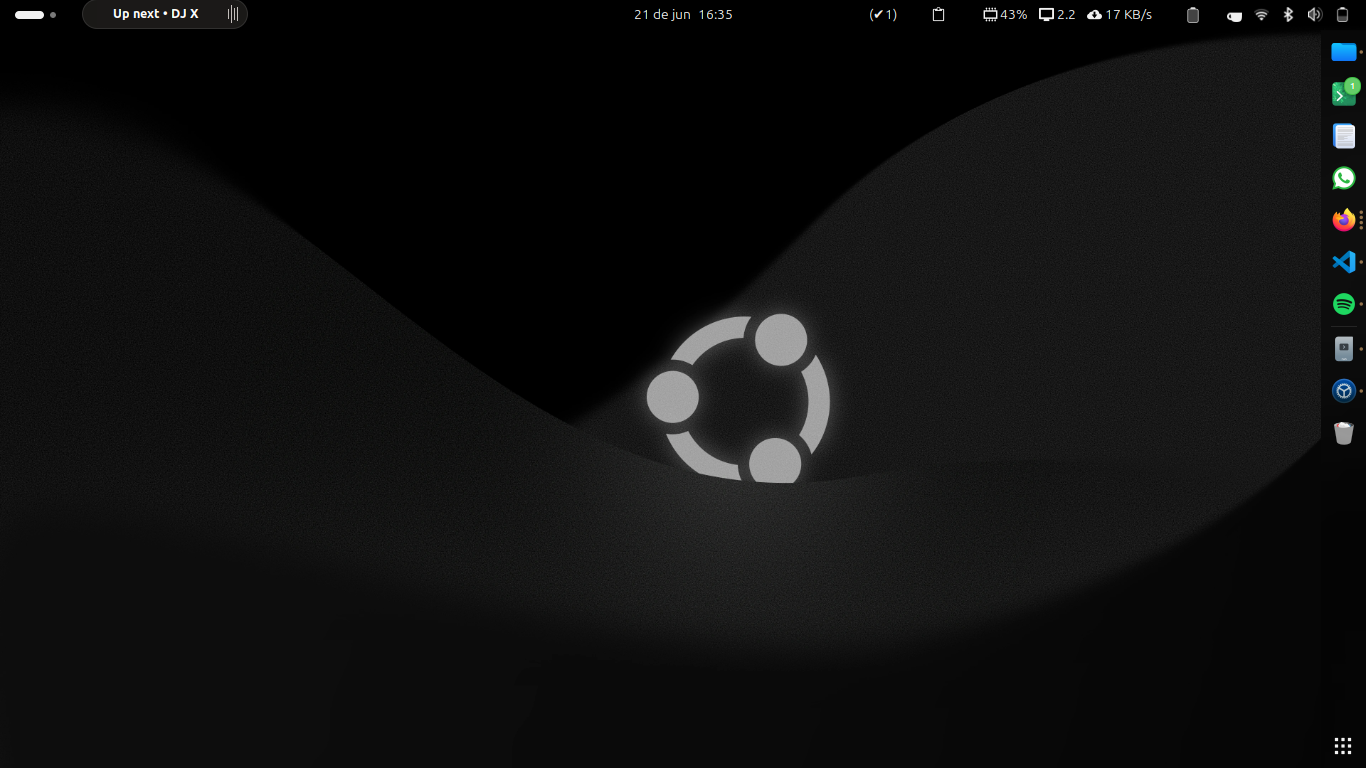Open WhatsApp from the dock
Image resolution: width=1366 pixels, height=768 pixels.
1343,178
